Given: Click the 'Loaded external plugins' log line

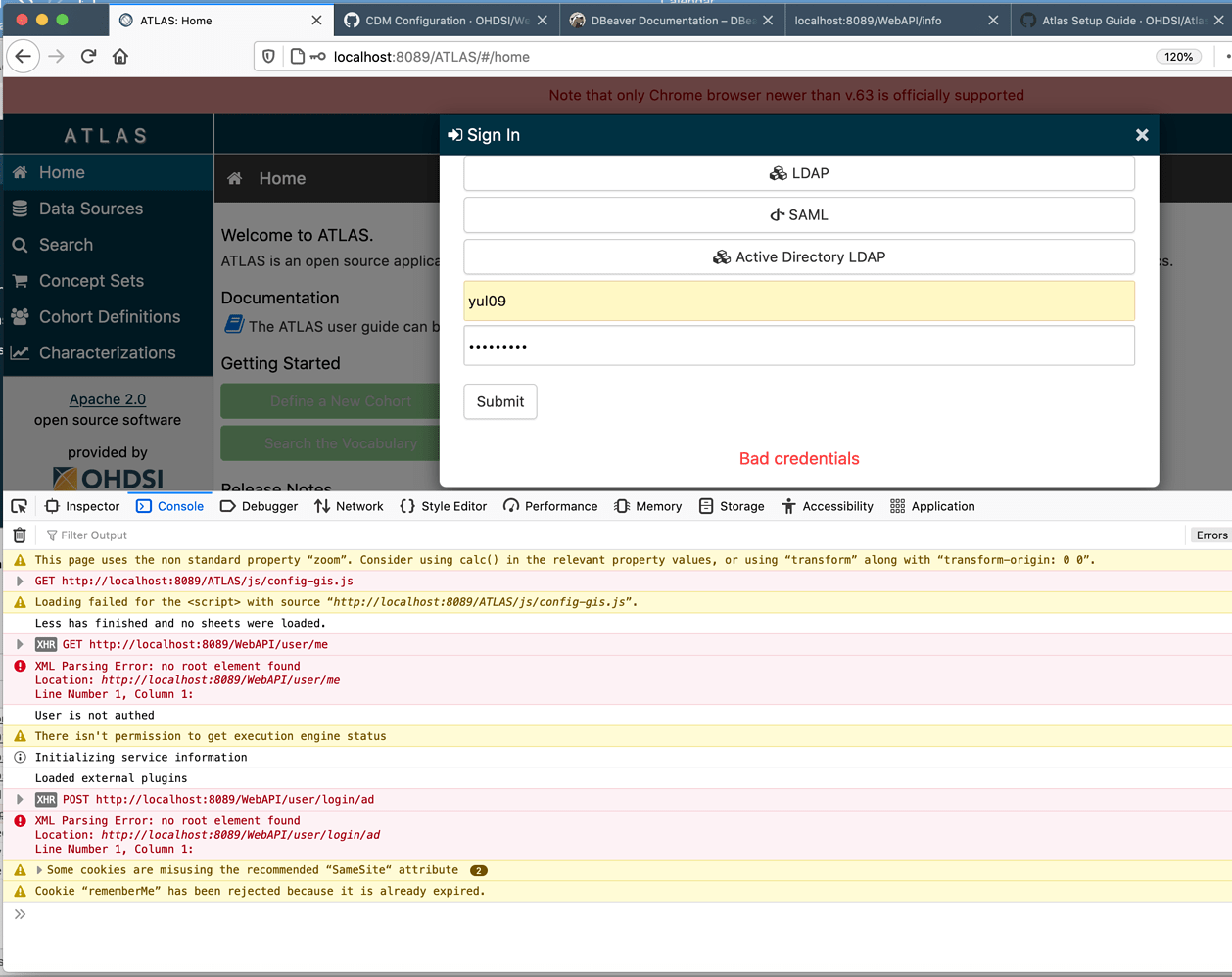Looking at the screenshot, I should pyautogui.click(x=111, y=778).
